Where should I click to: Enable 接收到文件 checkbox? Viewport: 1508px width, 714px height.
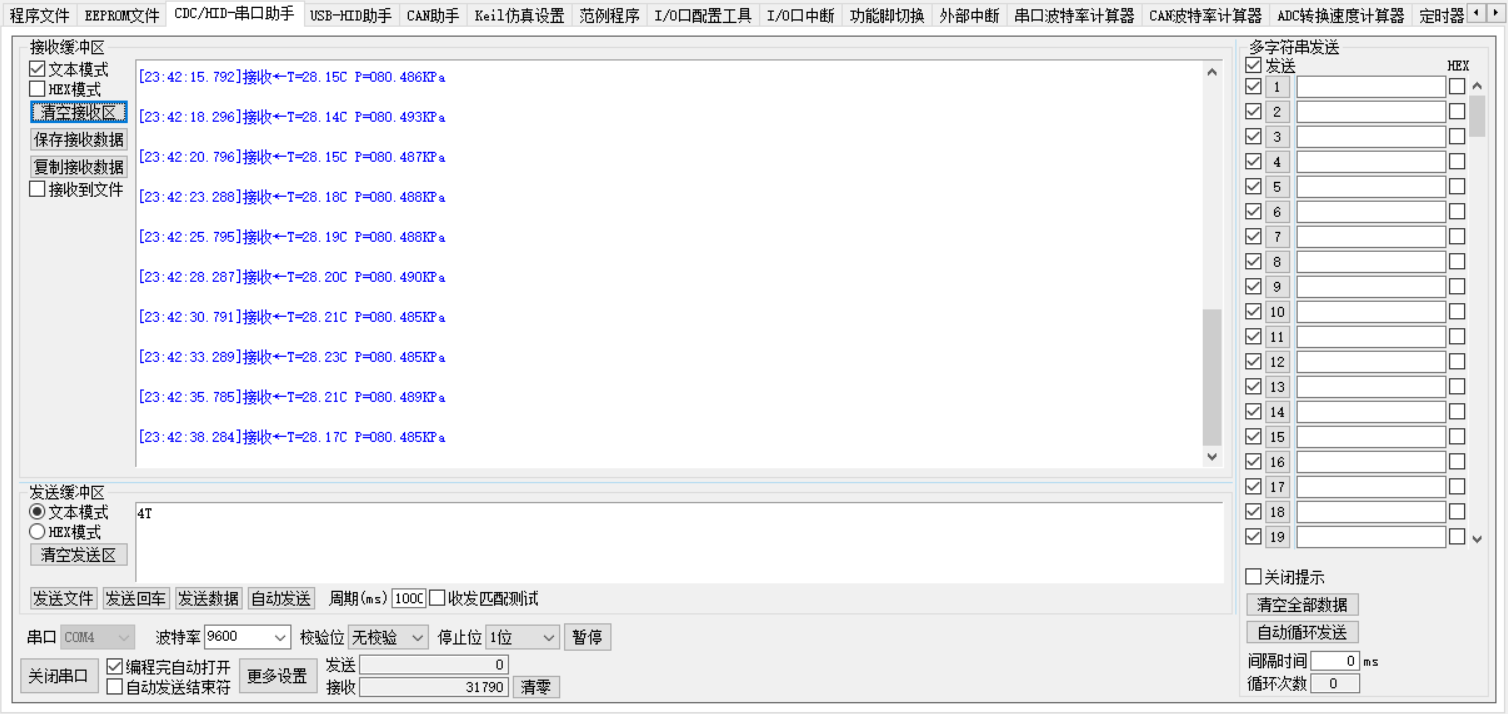point(76,189)
